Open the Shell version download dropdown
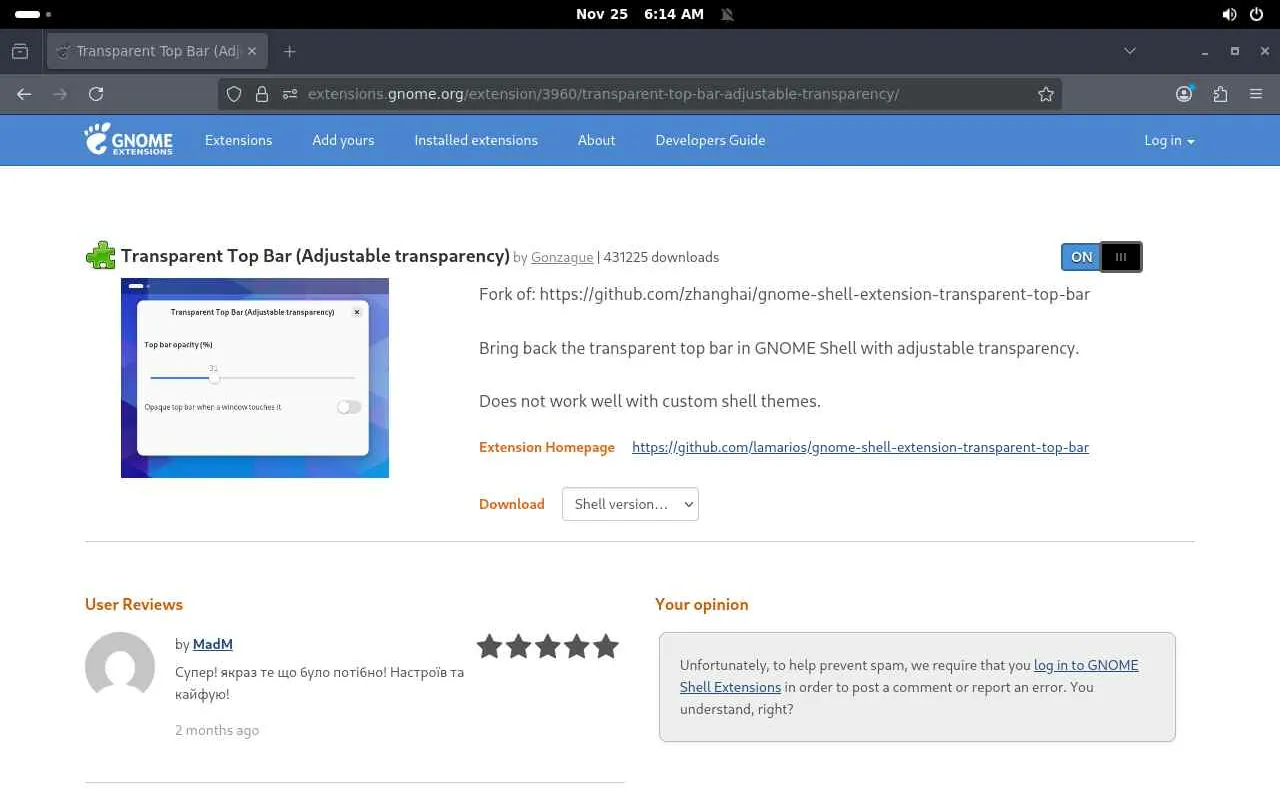The height and width of the screenshot is (800, 1280). (x=630, y=504)
